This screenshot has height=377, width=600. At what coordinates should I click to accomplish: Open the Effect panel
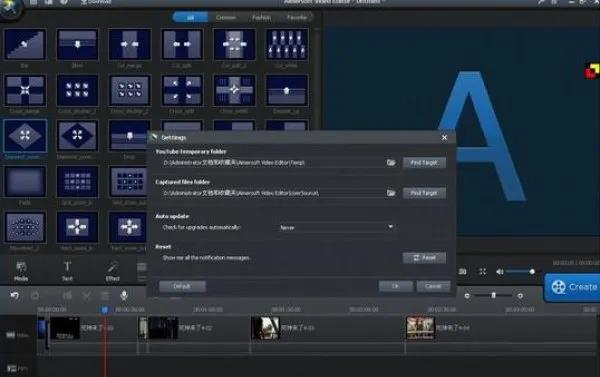click(x=112, y=271)
